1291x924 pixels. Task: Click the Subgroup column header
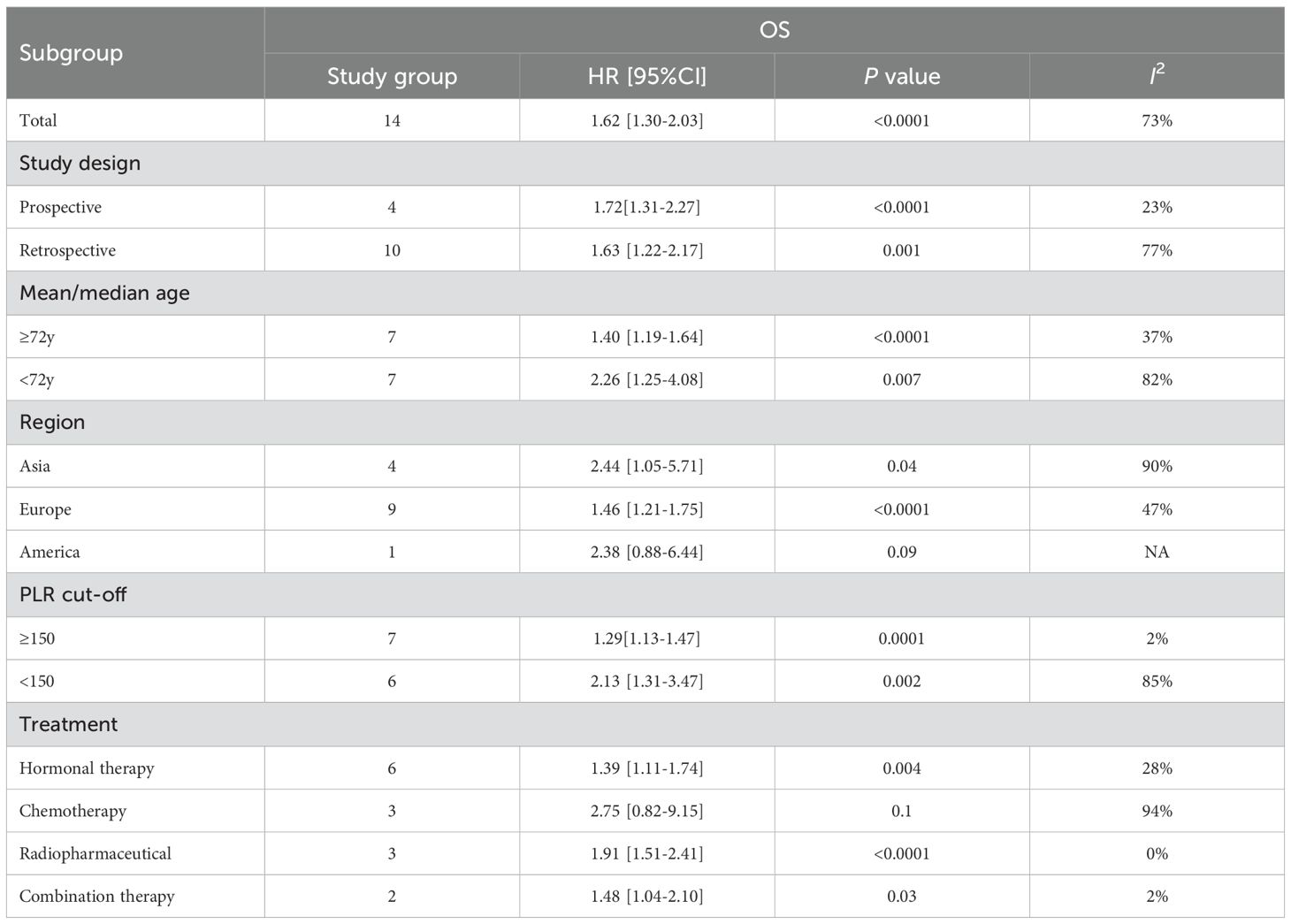point(71,53)
